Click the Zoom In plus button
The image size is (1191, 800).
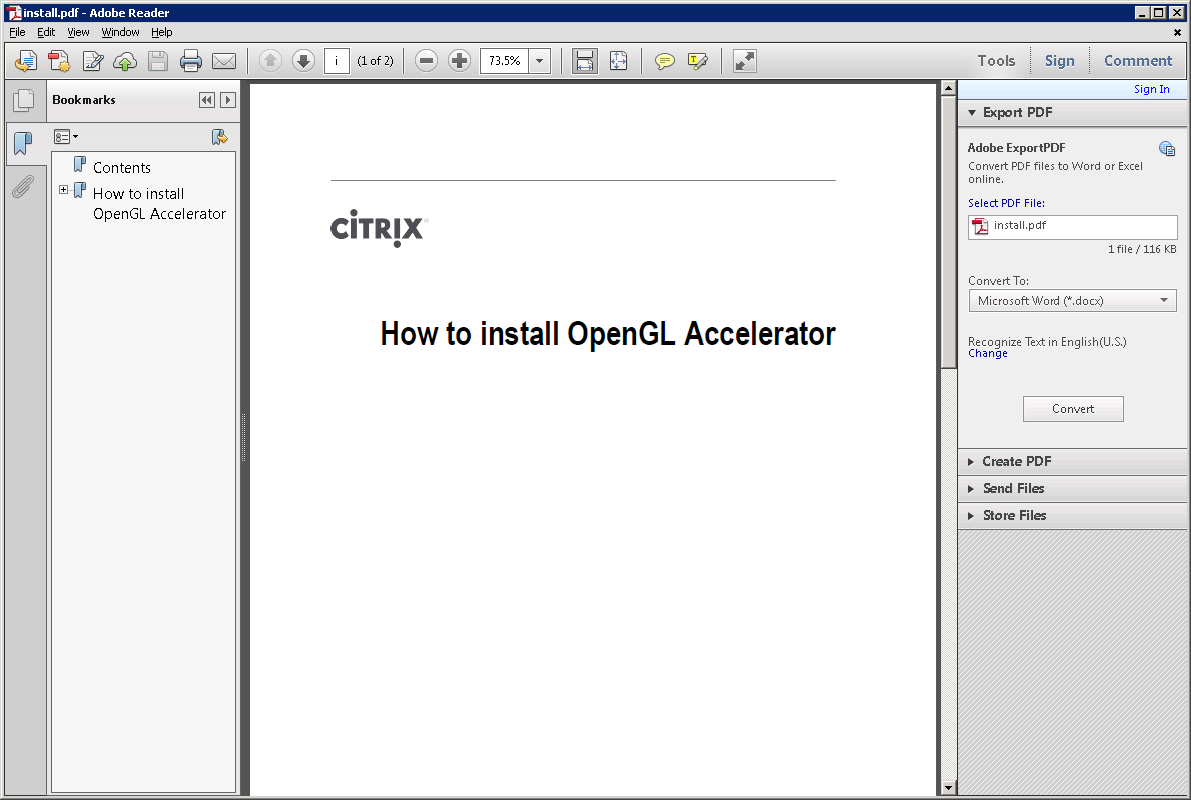[x=459, y=61]
